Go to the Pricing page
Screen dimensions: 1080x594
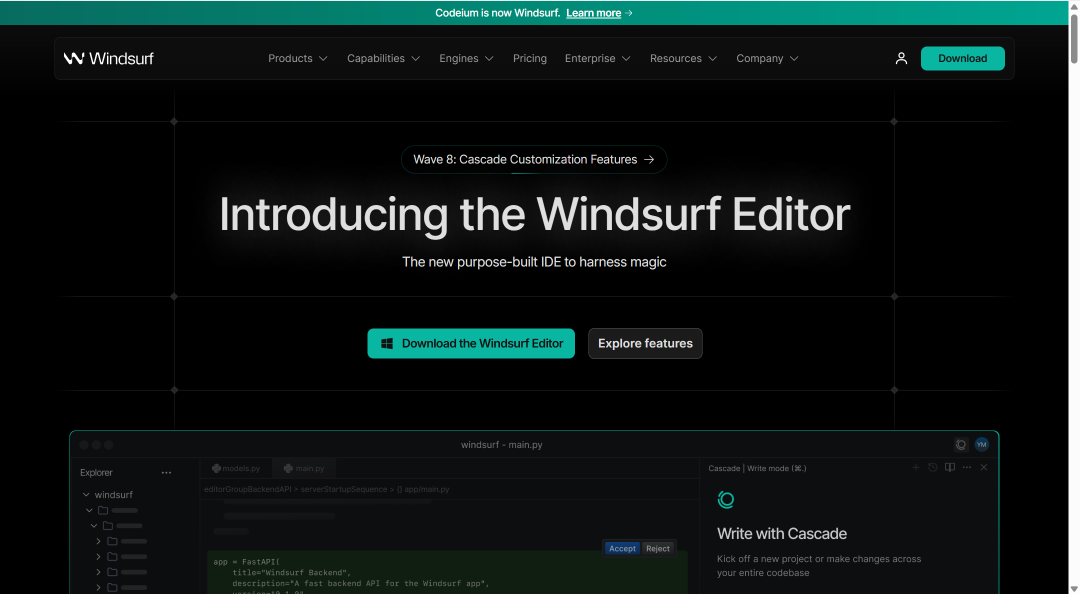pyautogui.click(x=530, y=59)
